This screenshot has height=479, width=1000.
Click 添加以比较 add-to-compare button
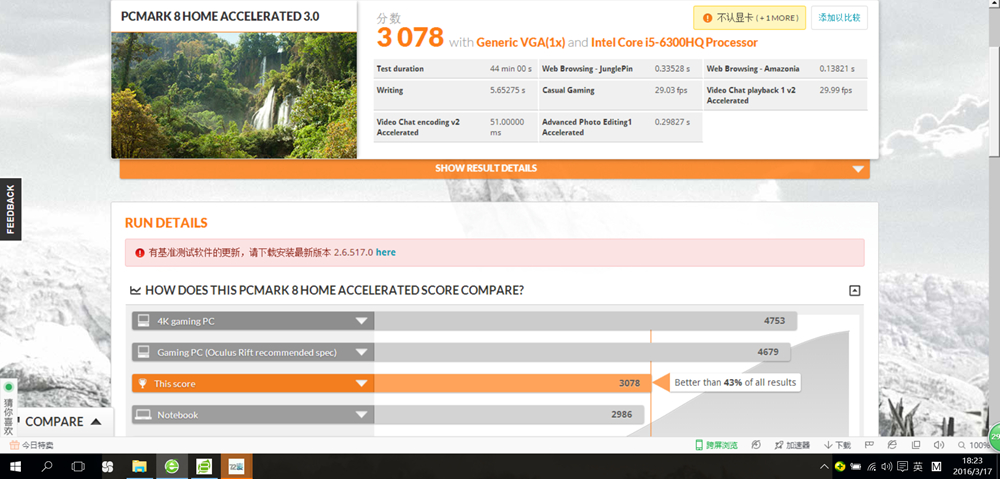(839, 18)
